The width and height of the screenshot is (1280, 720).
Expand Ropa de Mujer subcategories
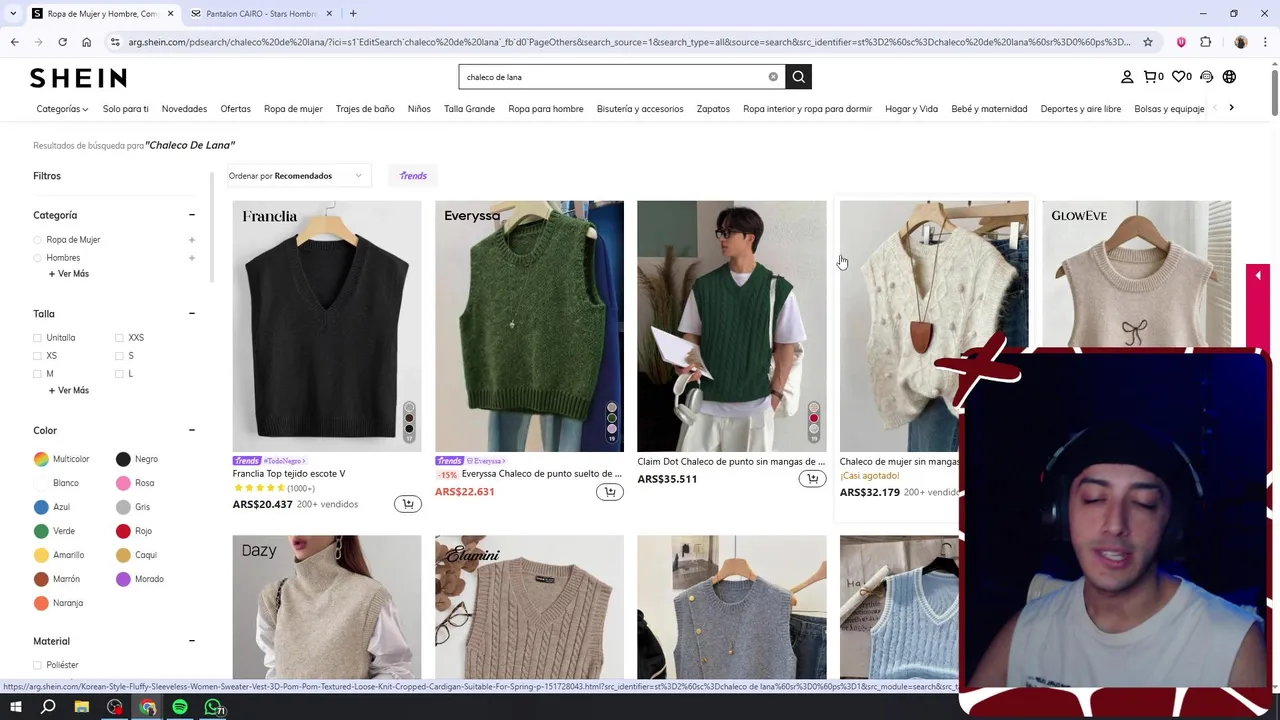click(191, 240)
